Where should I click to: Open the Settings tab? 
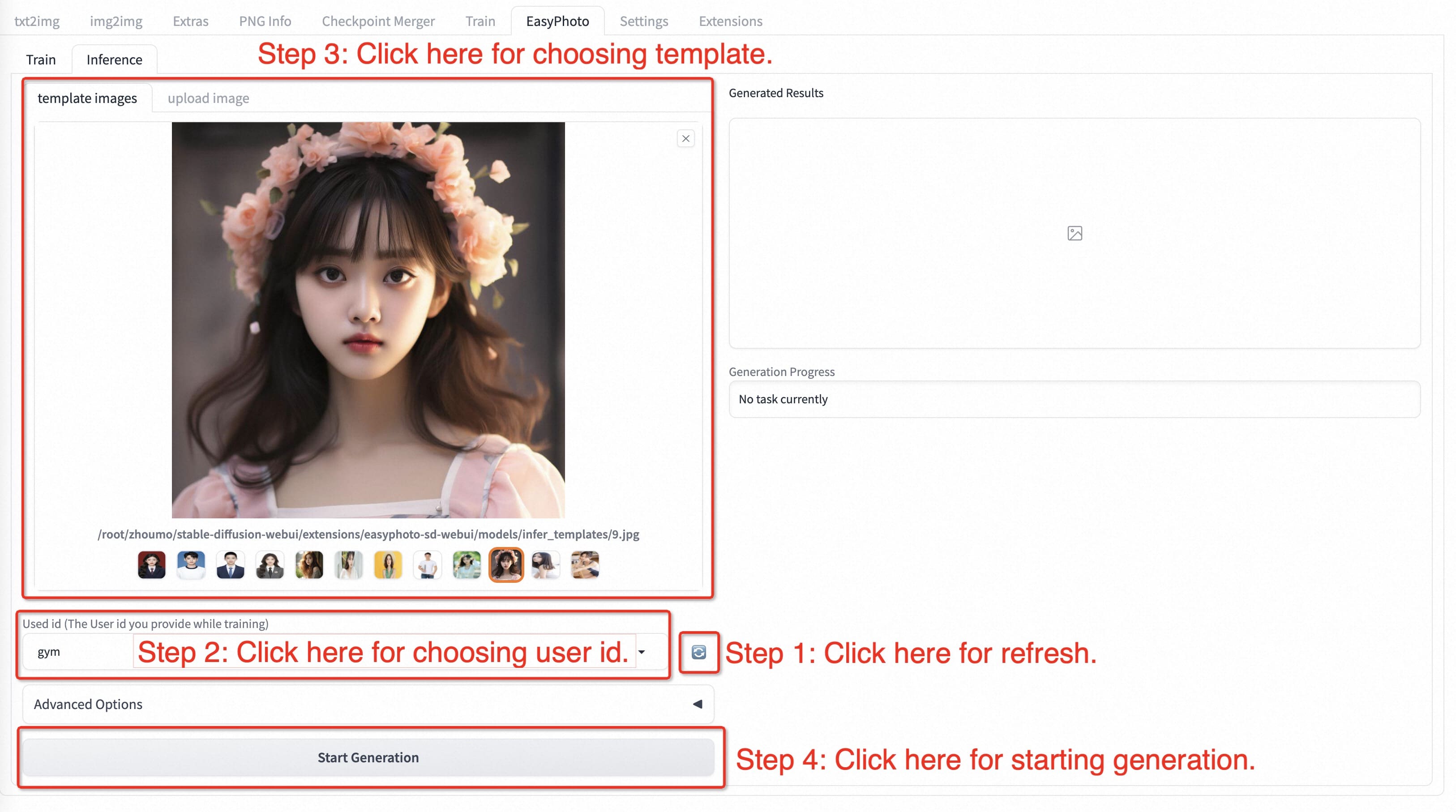point(643,21)
